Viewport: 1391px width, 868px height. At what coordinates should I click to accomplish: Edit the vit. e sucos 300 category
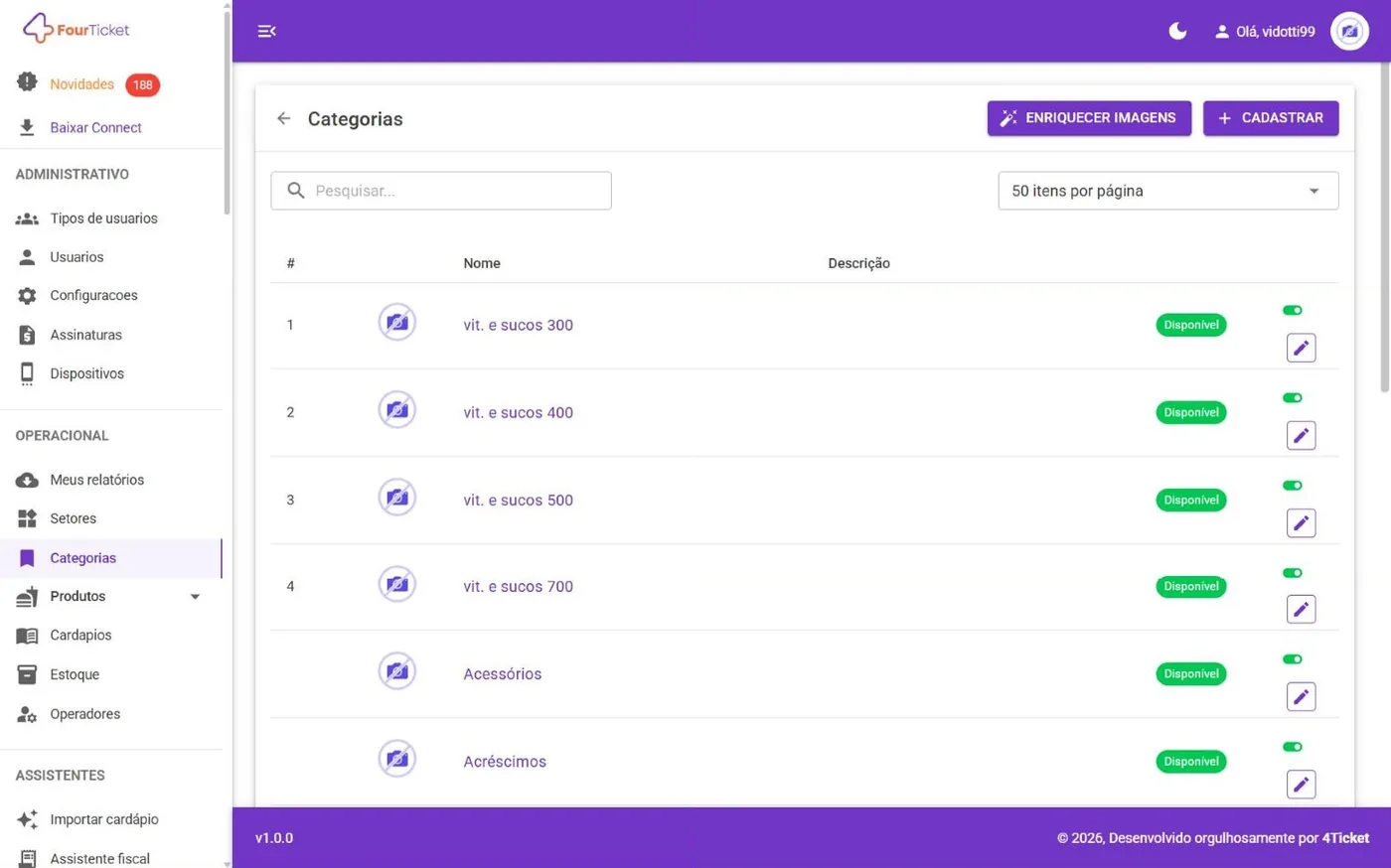coord(1301,348)
